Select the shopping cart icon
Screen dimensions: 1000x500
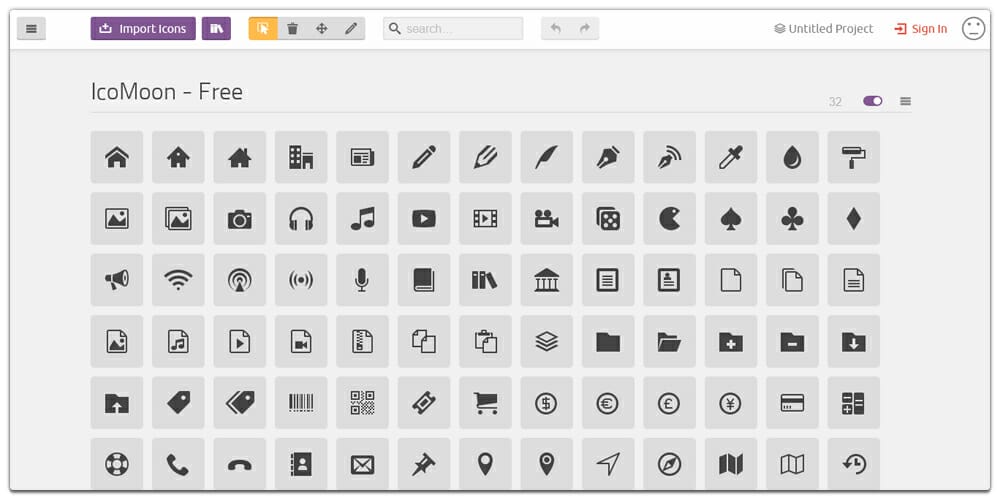pos(485,402)
